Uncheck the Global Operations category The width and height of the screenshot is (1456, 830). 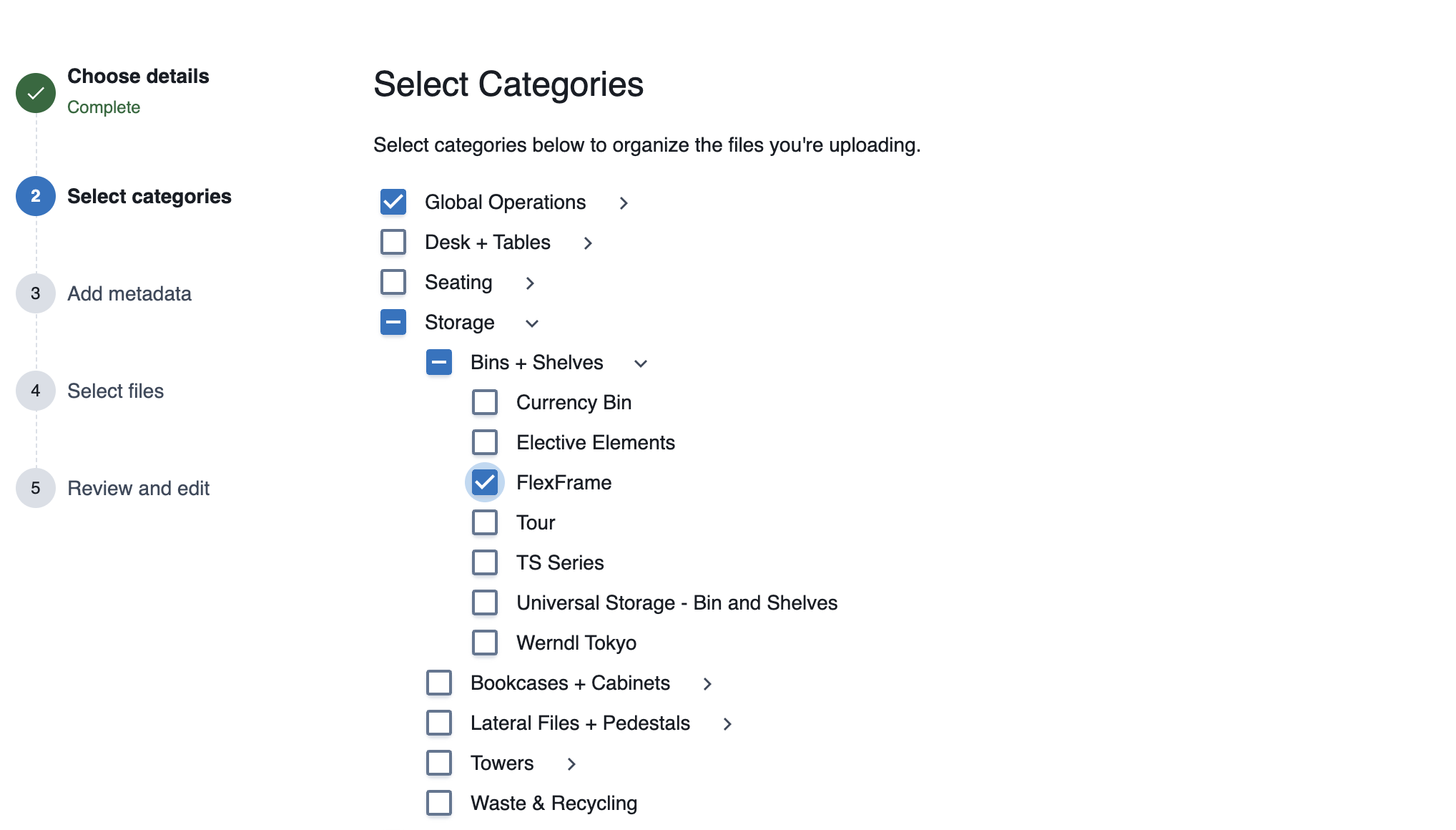[x=393, y=202]
